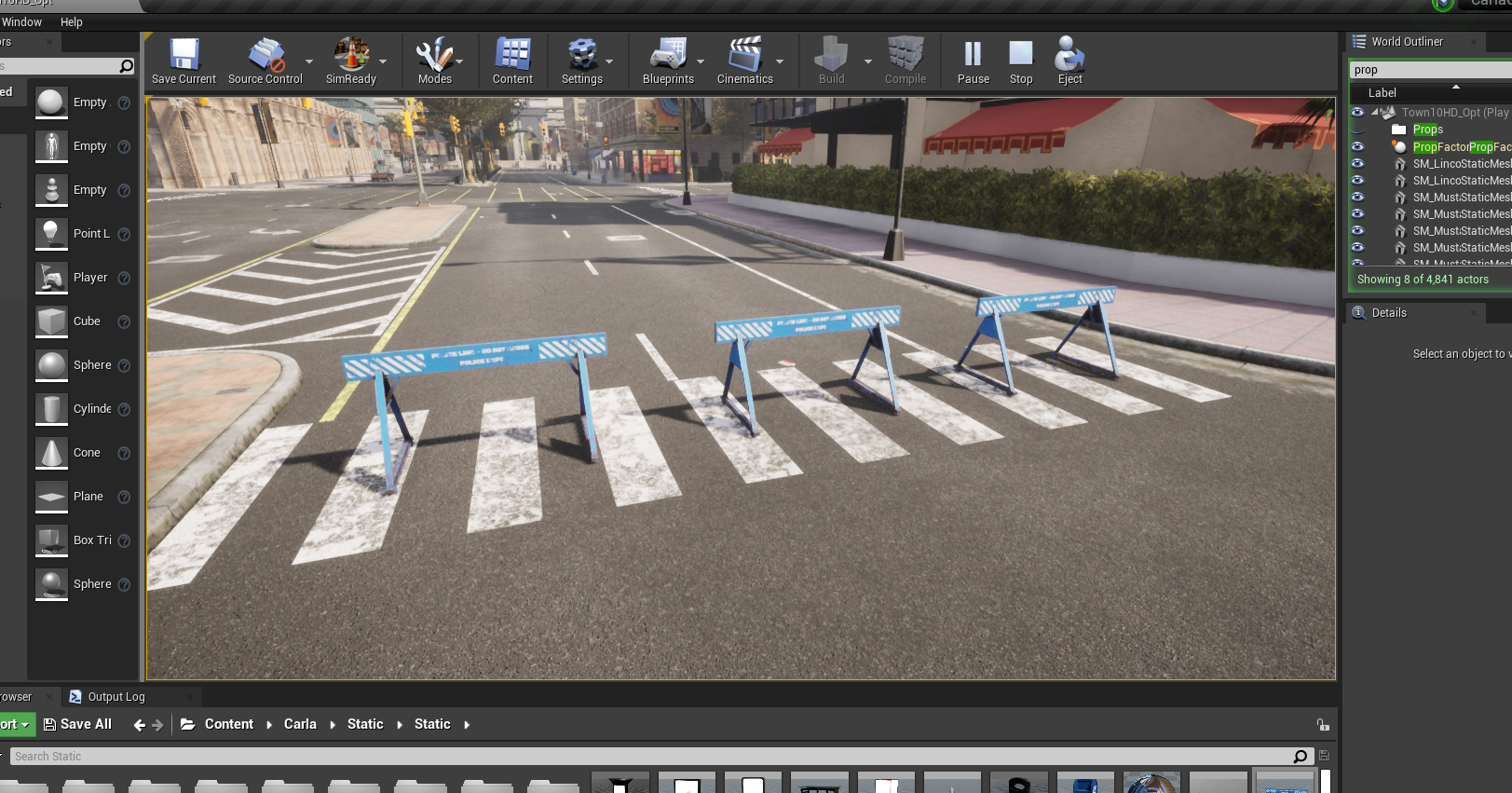Image resolution: width=1512 pixels, height=793 pixels.
Task: Click the Save All button
Action: 77,724
